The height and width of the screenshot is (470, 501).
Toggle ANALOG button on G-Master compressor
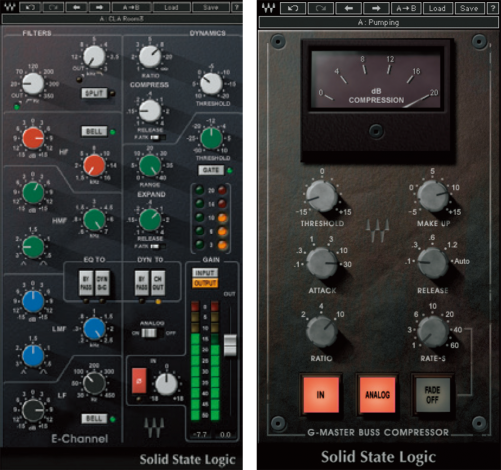click(377, 395)
